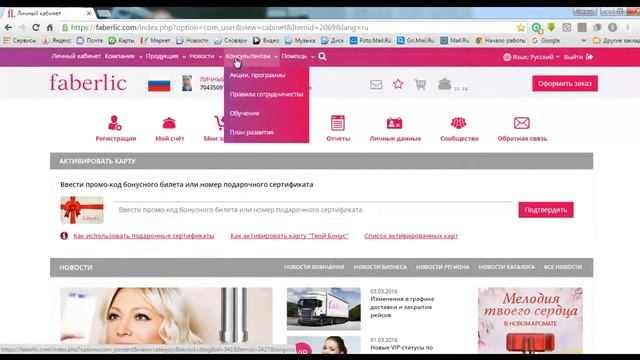Expand the Новости top menu
640x360 pixels.
tap(205, 56)
